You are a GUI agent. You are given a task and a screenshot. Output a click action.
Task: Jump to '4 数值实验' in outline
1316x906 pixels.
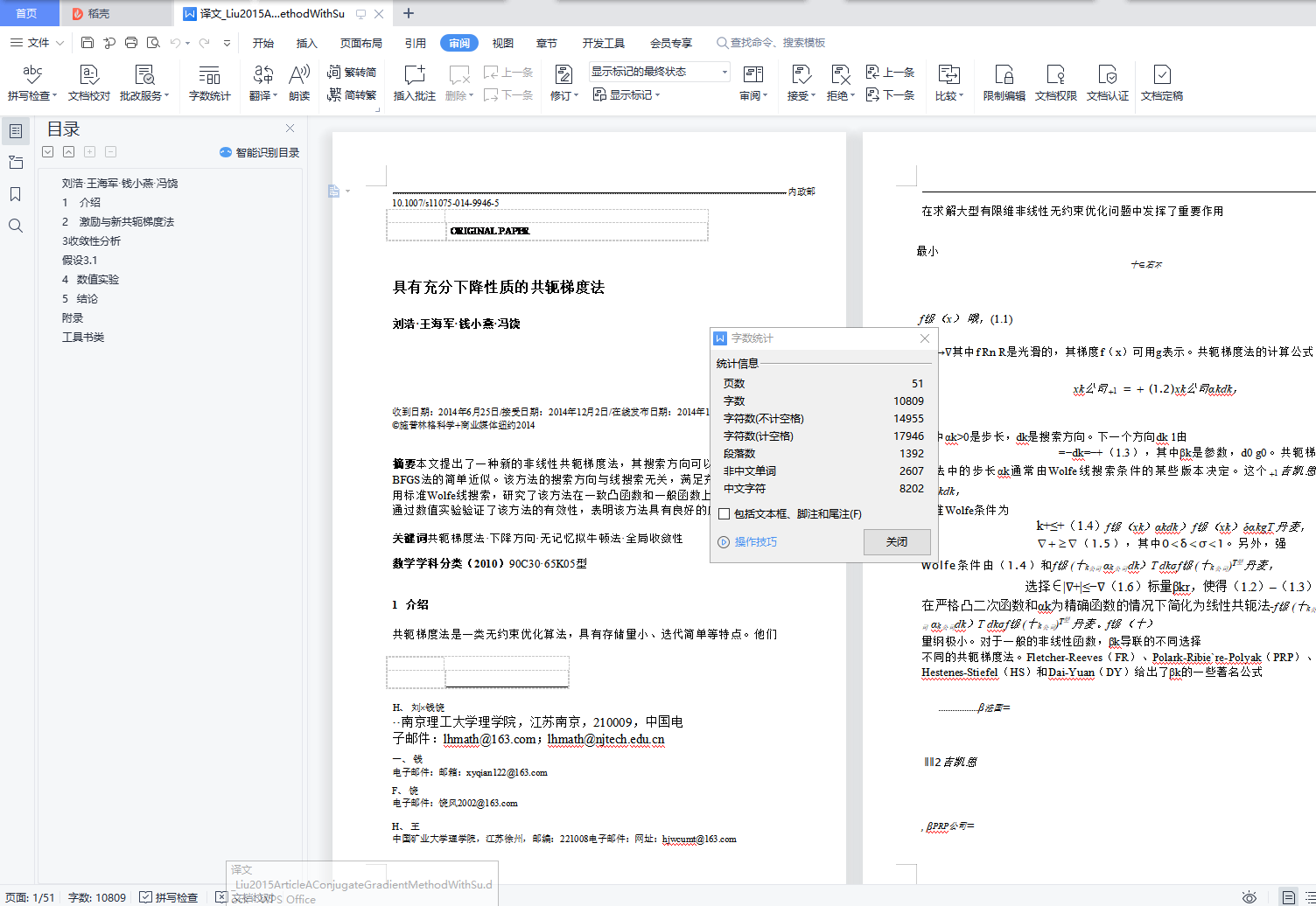(90, 280)
